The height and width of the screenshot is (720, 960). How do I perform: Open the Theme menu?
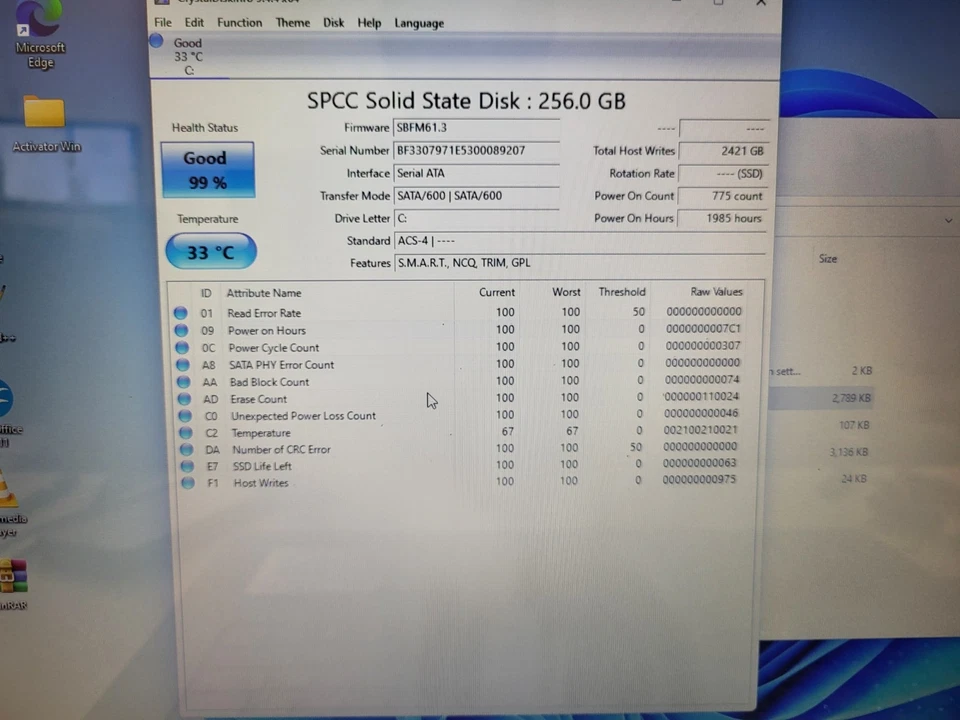(293, 23)
